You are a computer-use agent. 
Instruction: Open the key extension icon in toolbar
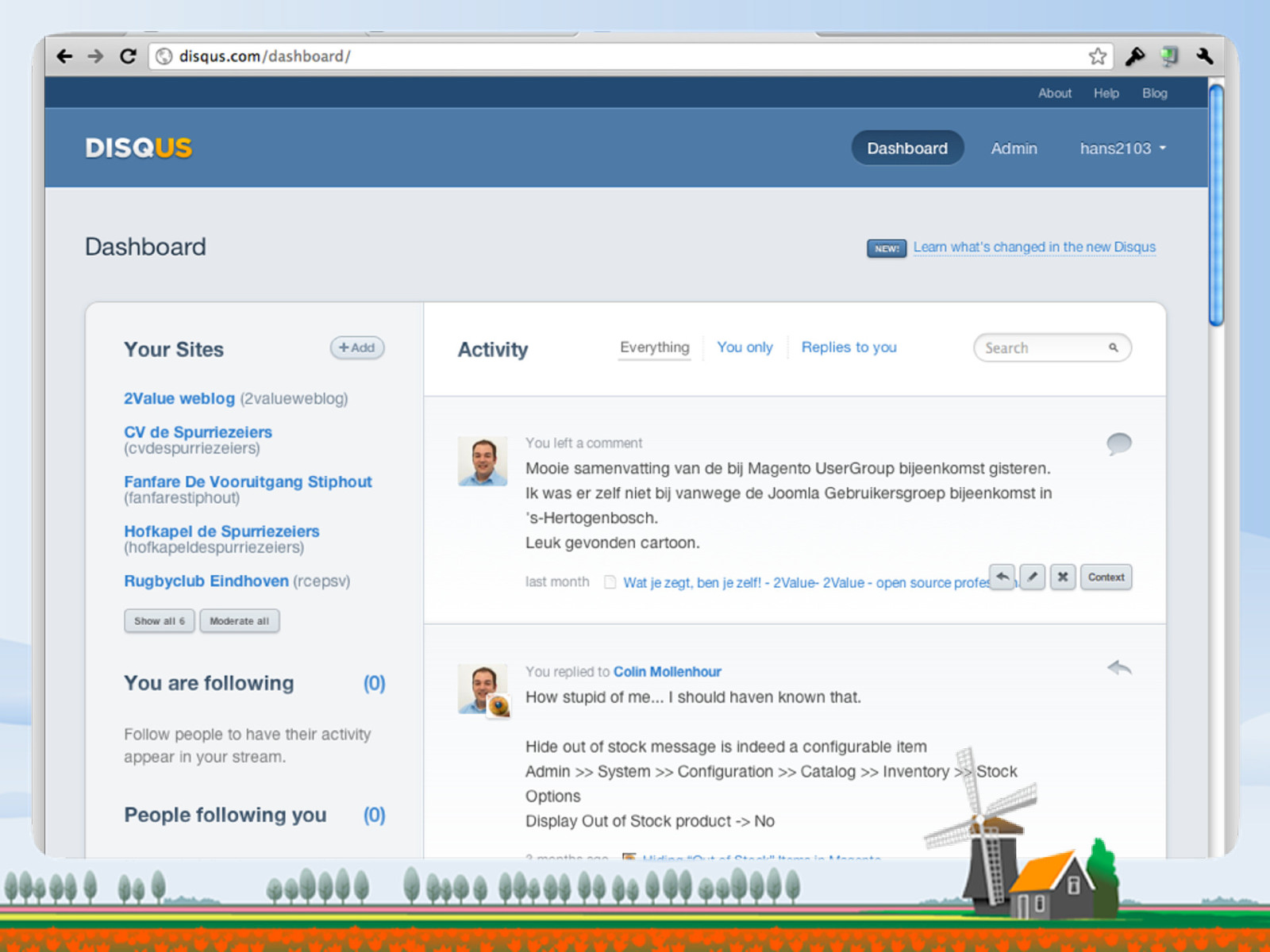(1134, 56)
